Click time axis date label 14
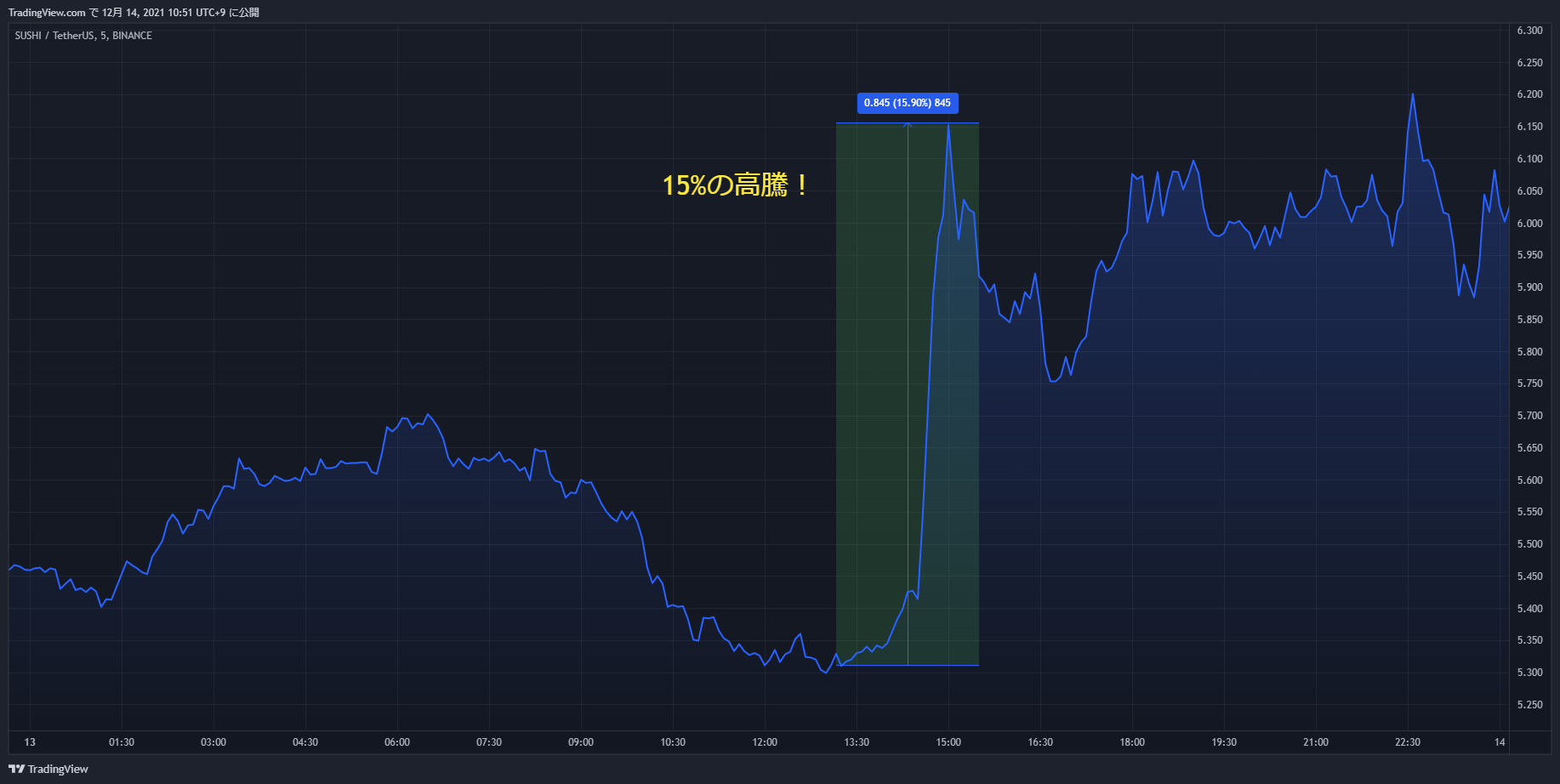The image size is (1560, 784). coord(1500,742)
